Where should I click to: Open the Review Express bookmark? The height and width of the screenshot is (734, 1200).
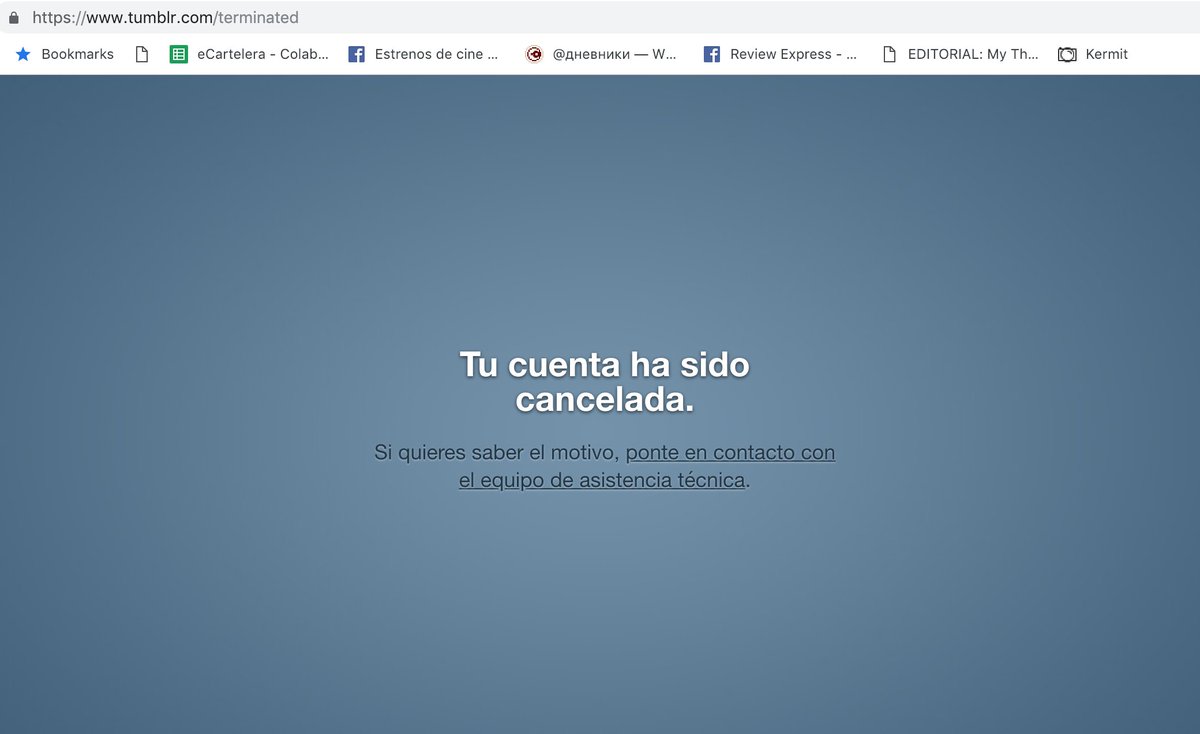point(780,55)
